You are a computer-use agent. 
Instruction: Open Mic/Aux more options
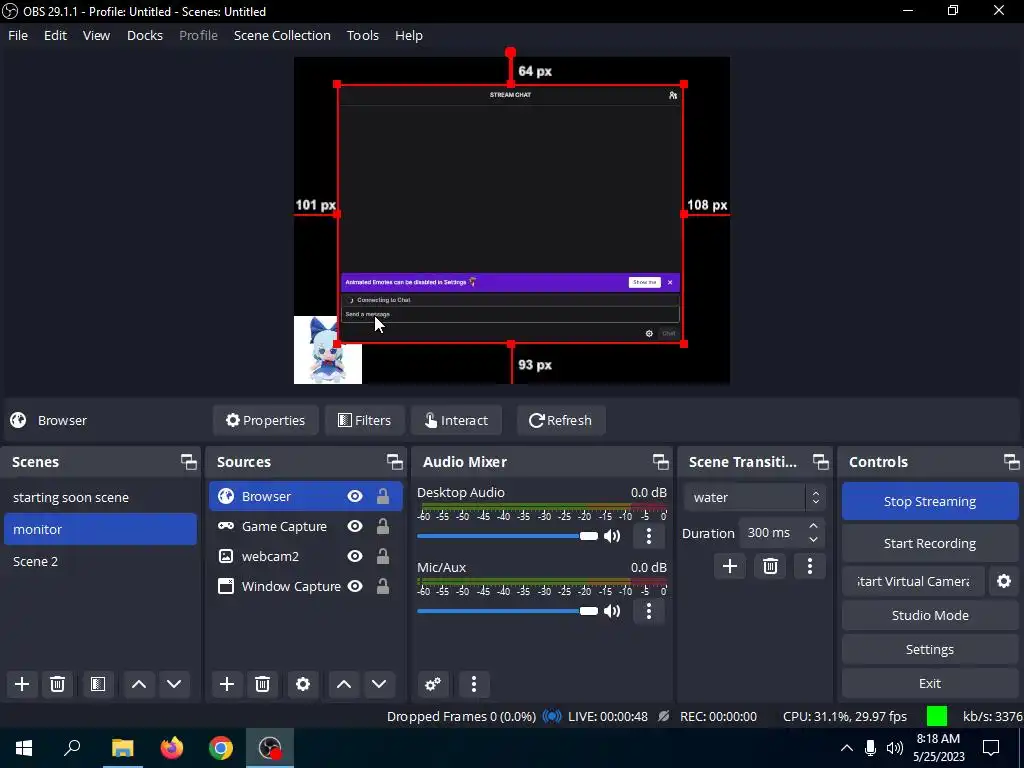[x=648, y=611]
